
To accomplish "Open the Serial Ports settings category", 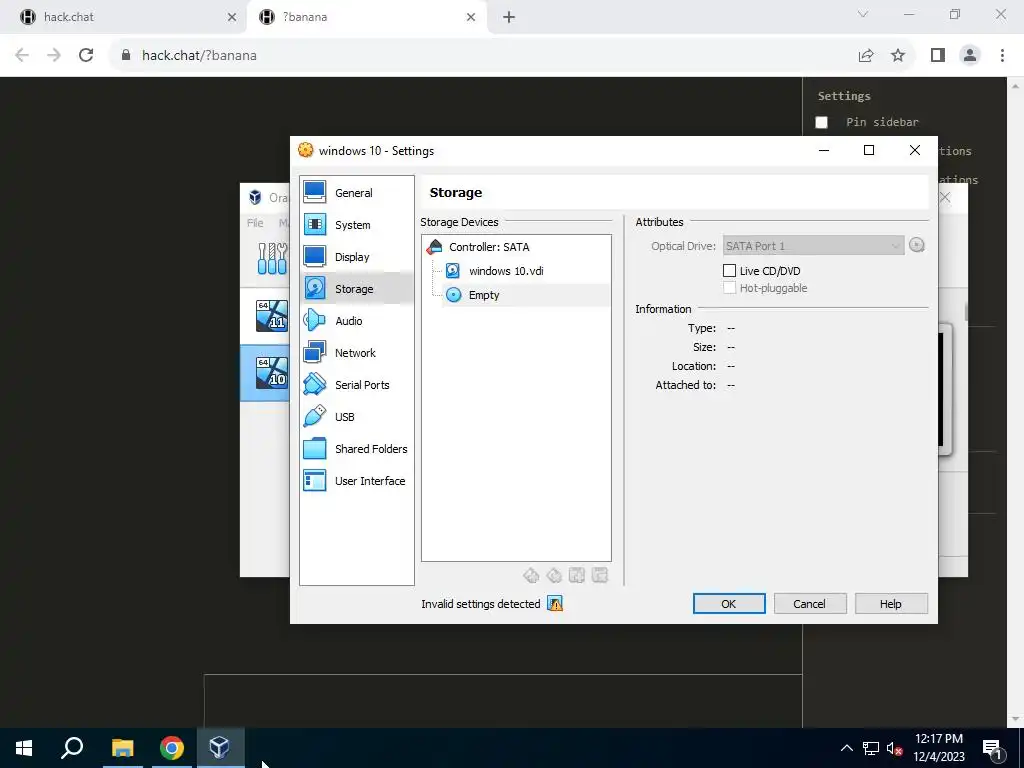I will pyautogui.click(x=357, y=385).
